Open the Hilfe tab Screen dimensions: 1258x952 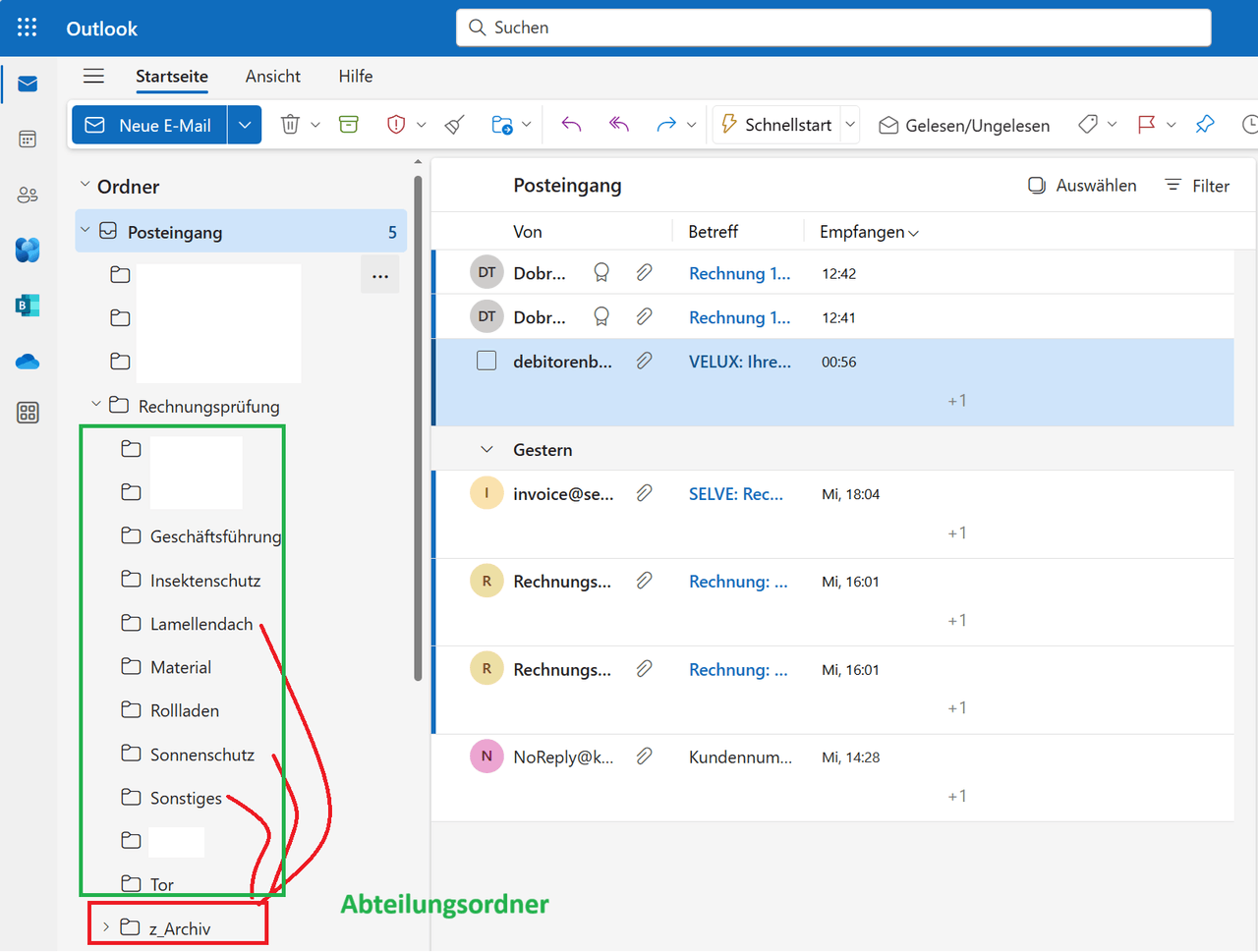(355, 77)
